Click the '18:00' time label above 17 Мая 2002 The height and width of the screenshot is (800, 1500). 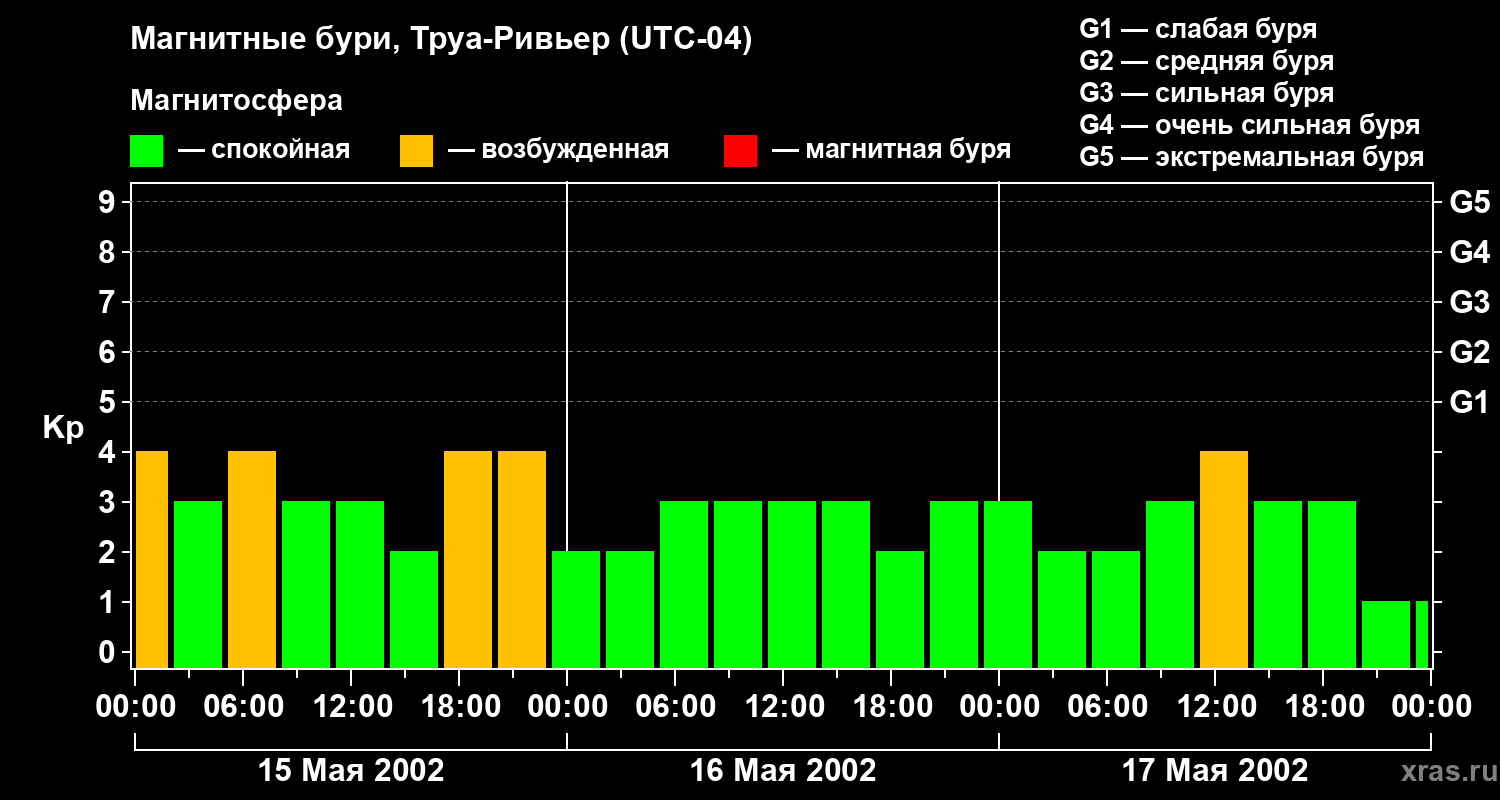pos(1323,706)
